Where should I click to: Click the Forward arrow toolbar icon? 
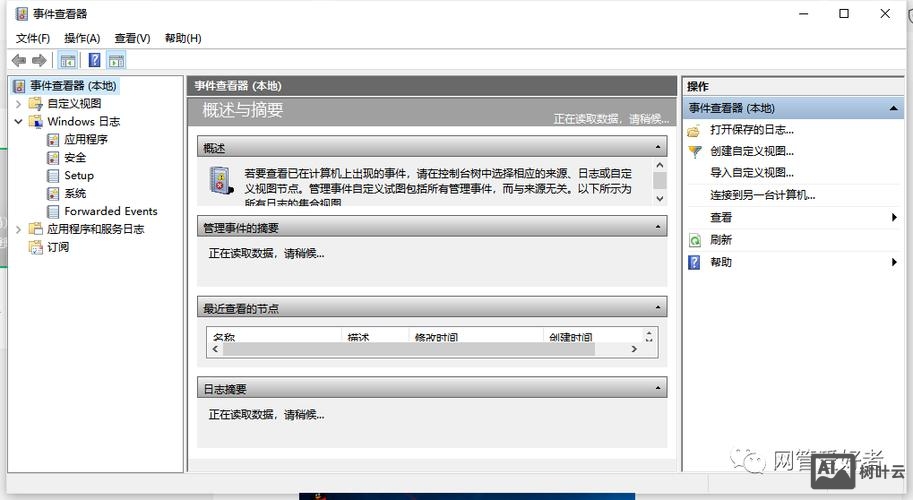click(39, 60)
